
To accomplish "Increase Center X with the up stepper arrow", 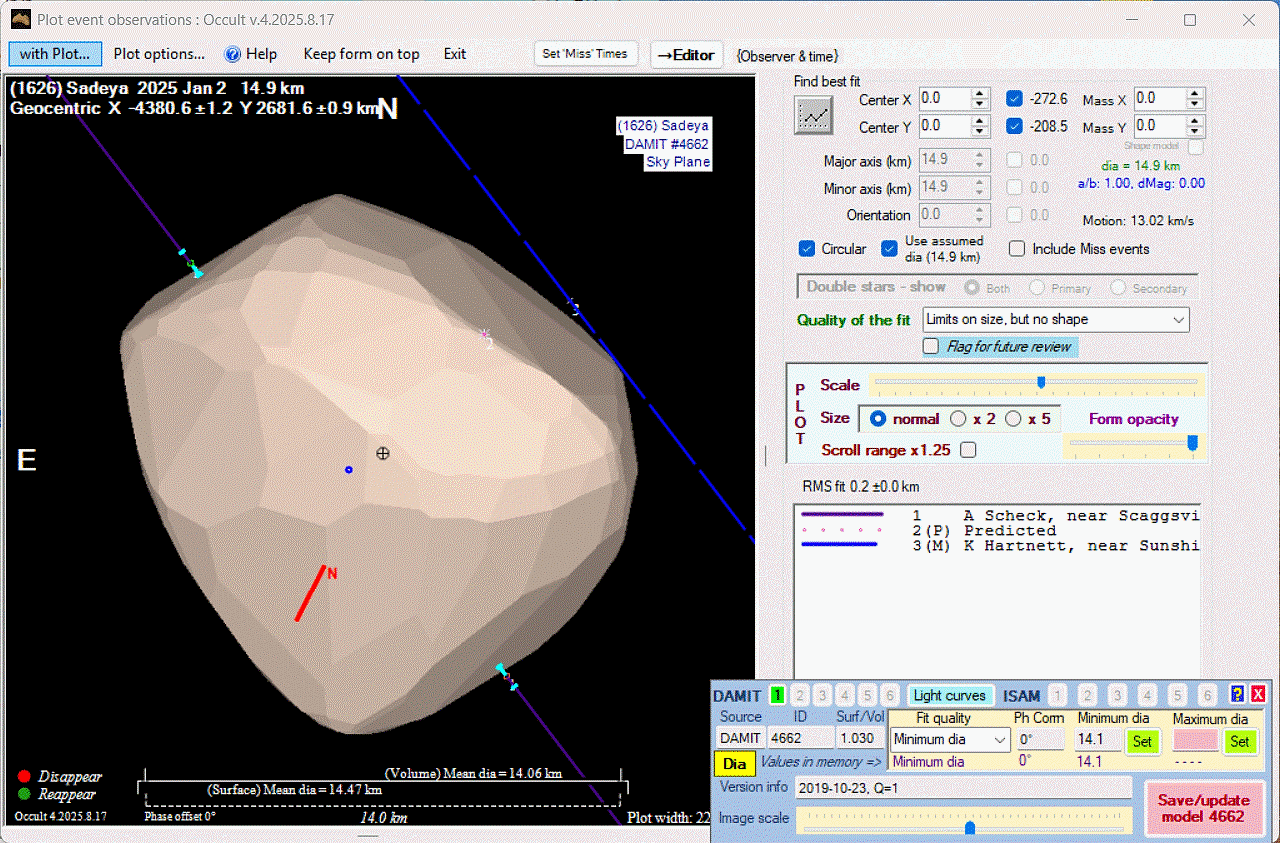I will (981, 94).
